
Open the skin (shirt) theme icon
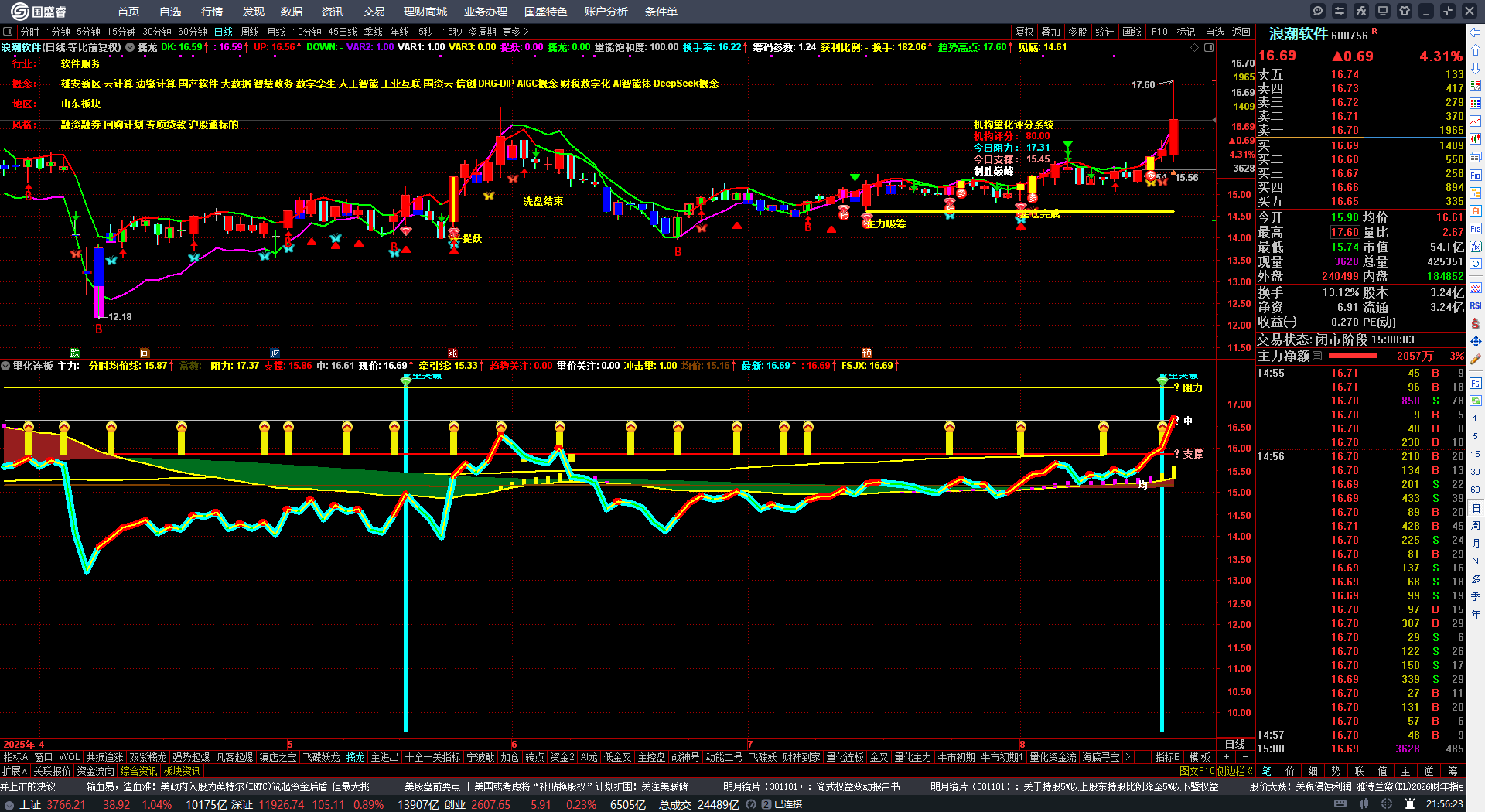[1405, 11]
